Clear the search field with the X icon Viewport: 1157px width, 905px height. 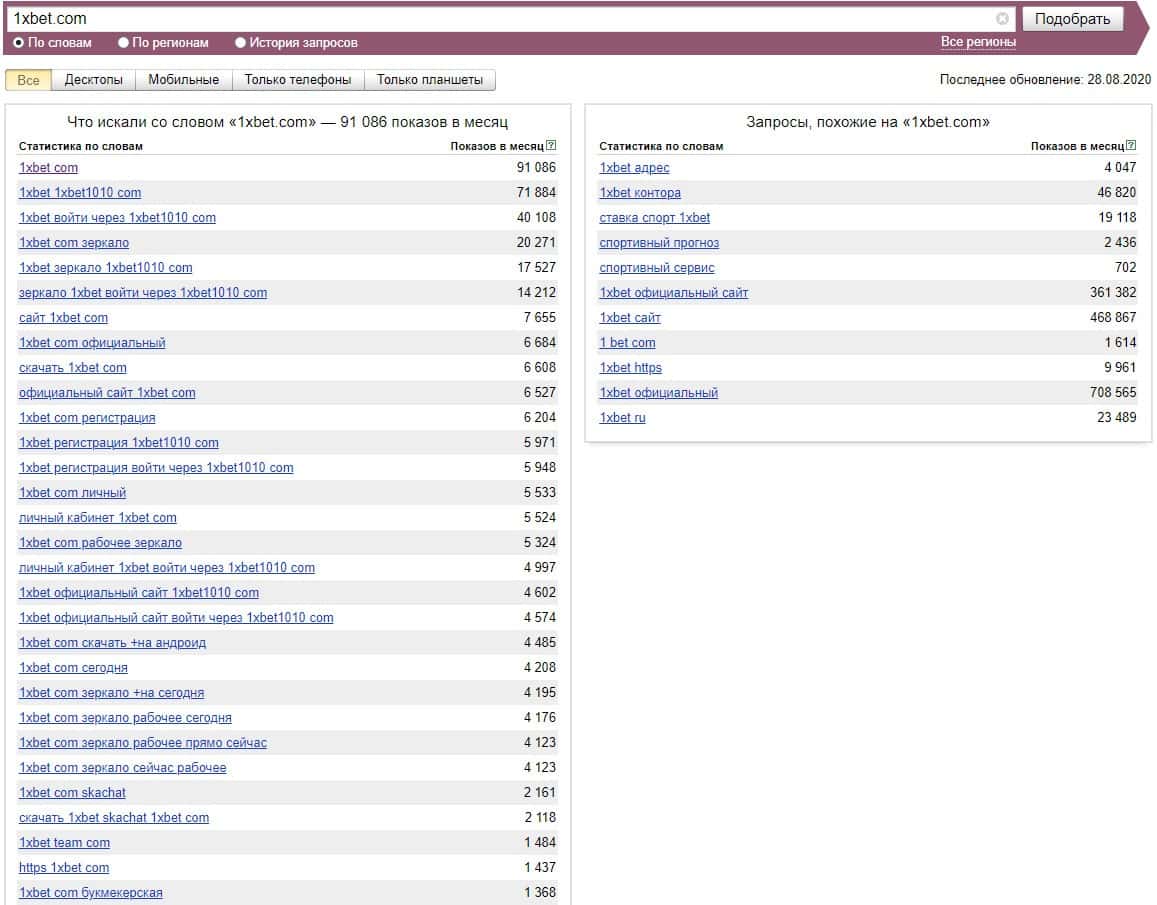tap(1002, 19)
